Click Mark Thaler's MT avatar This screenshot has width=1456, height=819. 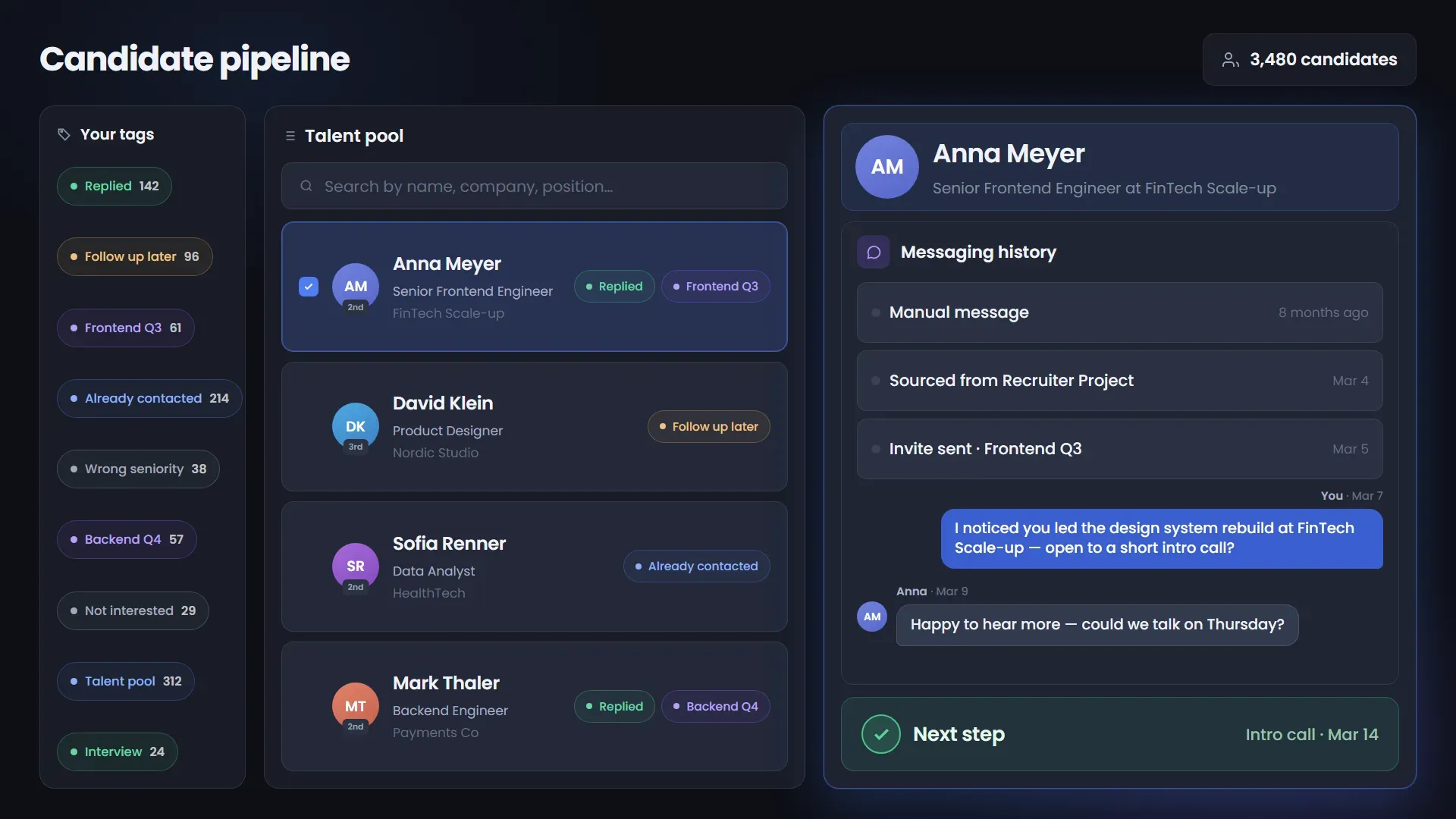pos(356,706)
